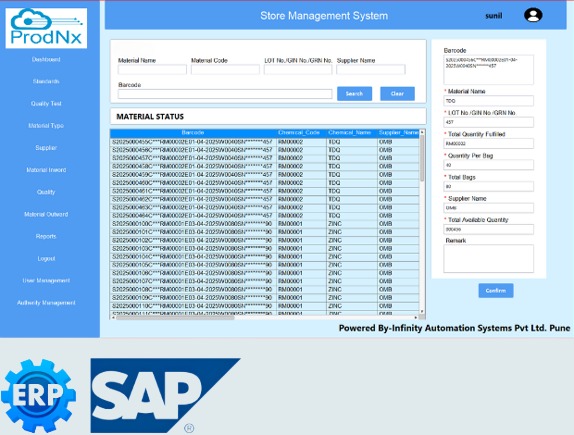This screenshot has width=574, height=435.
Task: Click the Barcode search input field
Action: click(x=225, y=94)
